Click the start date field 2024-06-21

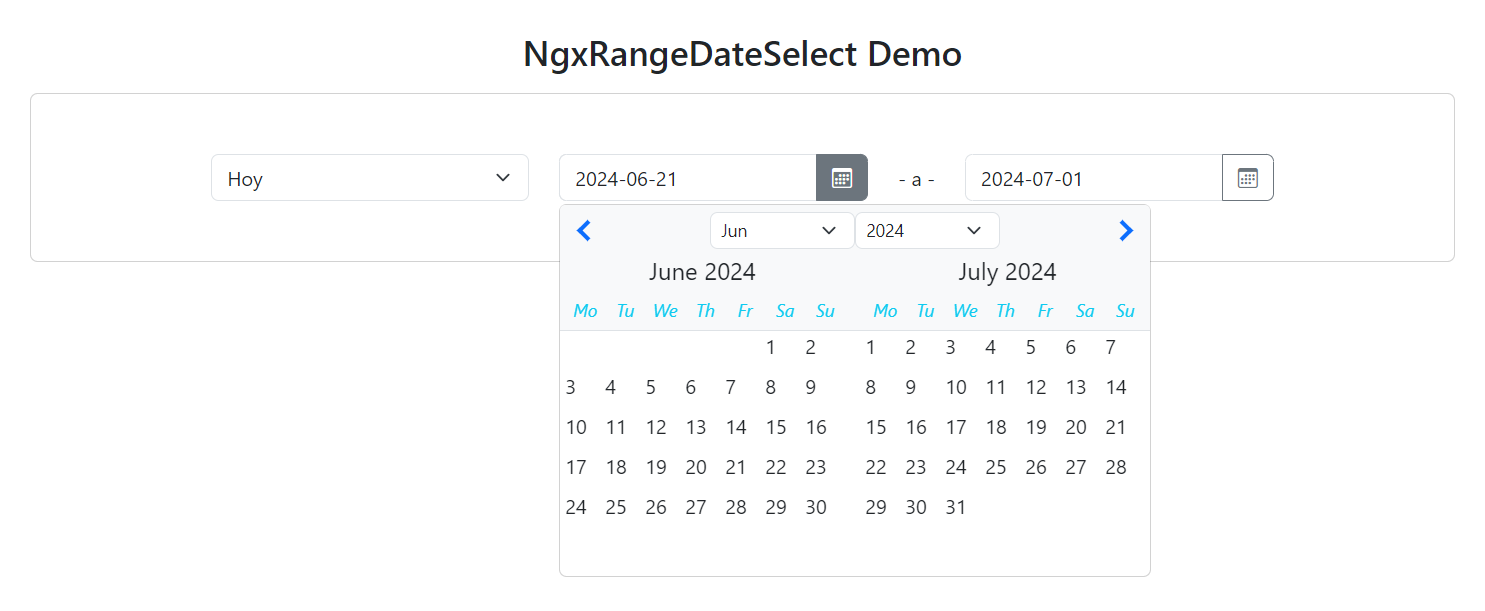(688, 178)
